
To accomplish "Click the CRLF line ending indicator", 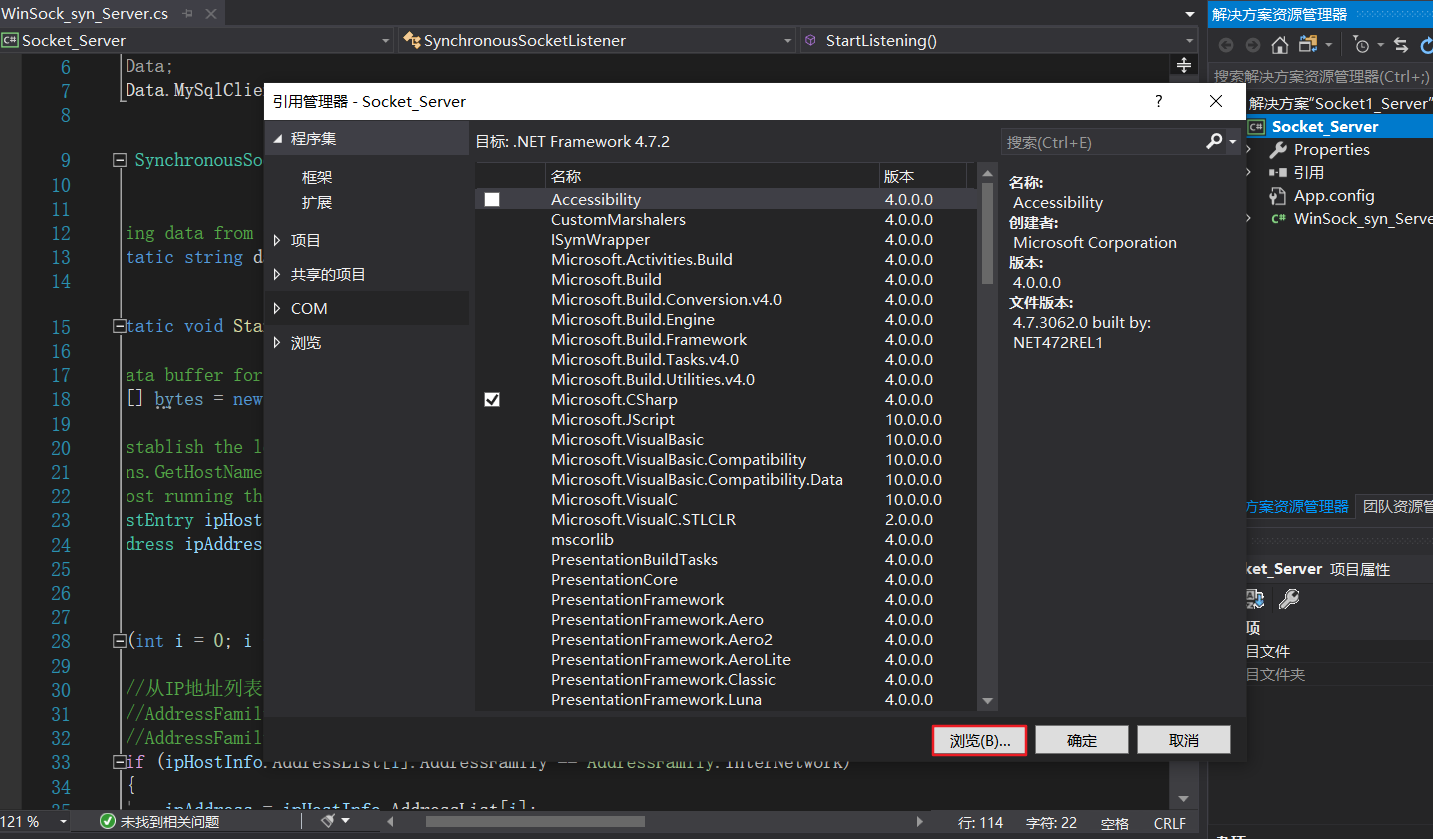I will tap(1169, 823).
